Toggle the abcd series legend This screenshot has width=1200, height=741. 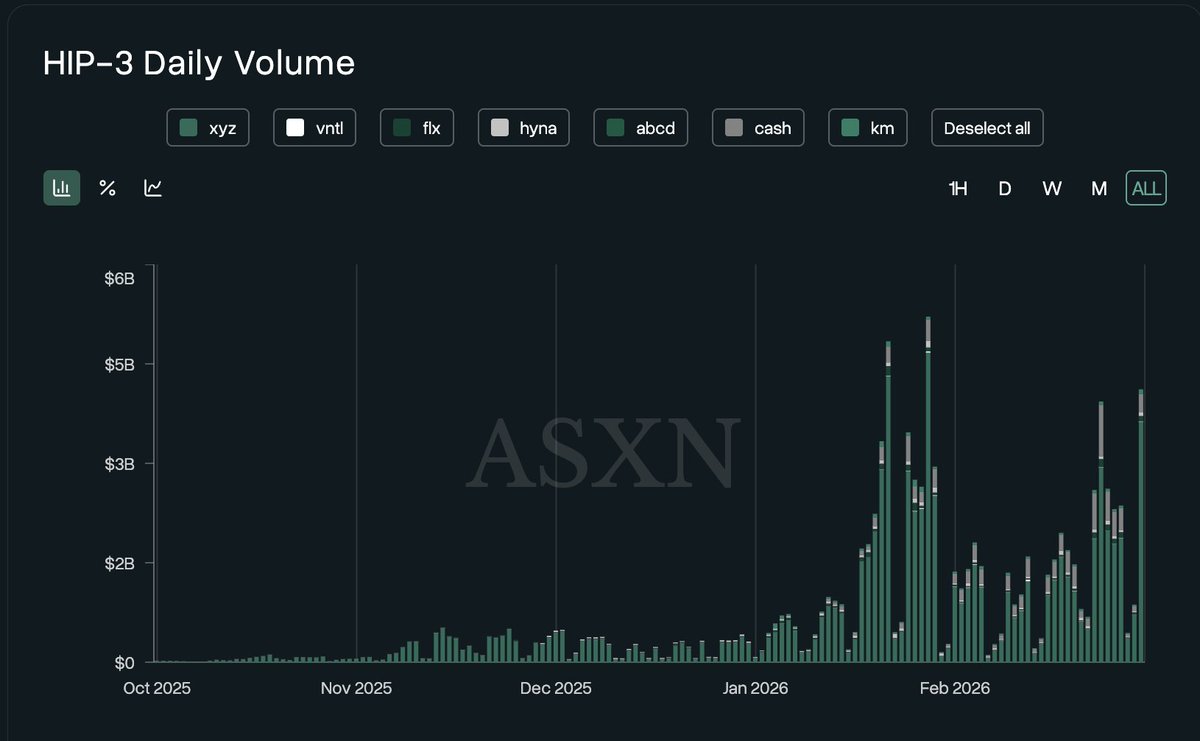pos(640,128)
